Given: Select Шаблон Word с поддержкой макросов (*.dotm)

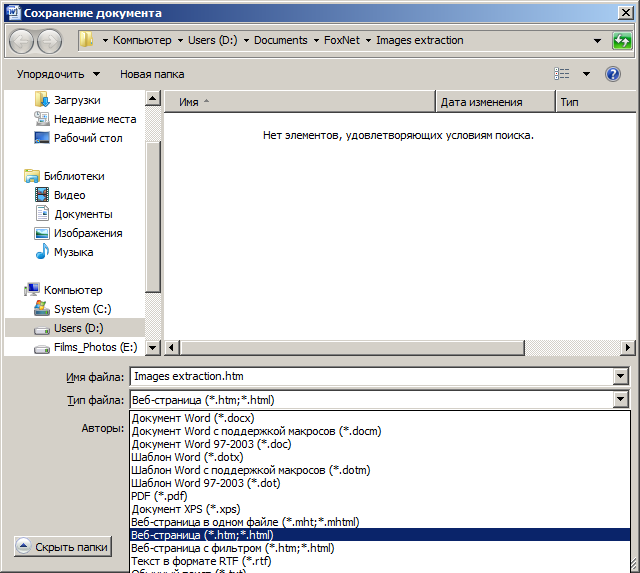Looking at the screenshot, I should tap(380, 470).
